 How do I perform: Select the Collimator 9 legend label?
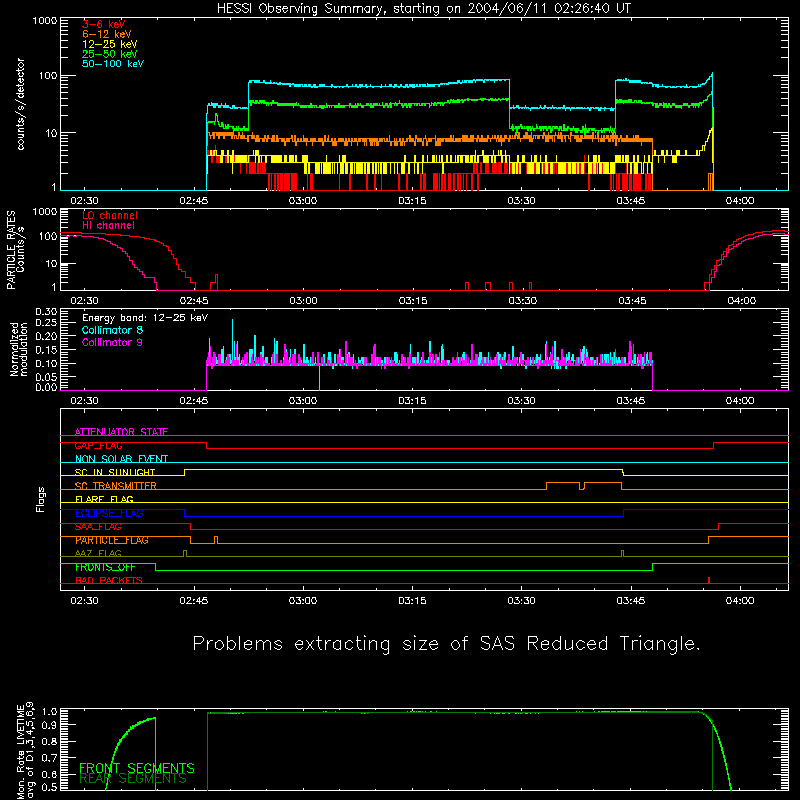pyautogui.click(x=112, y=342)
